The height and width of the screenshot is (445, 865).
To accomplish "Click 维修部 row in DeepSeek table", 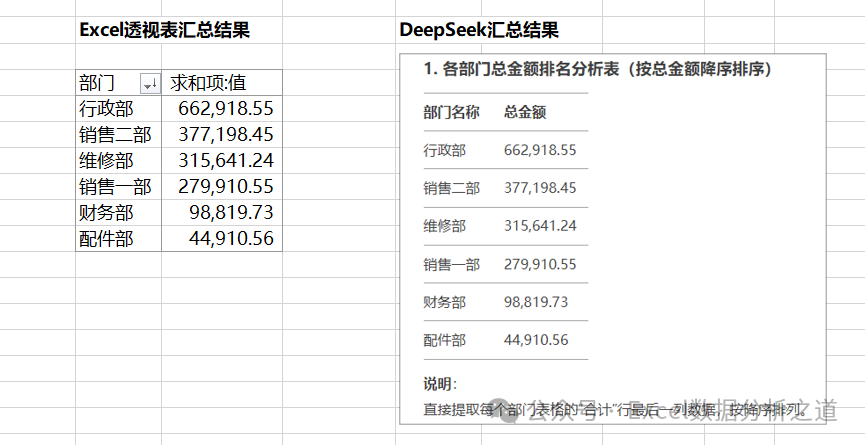I will (506, 226).
